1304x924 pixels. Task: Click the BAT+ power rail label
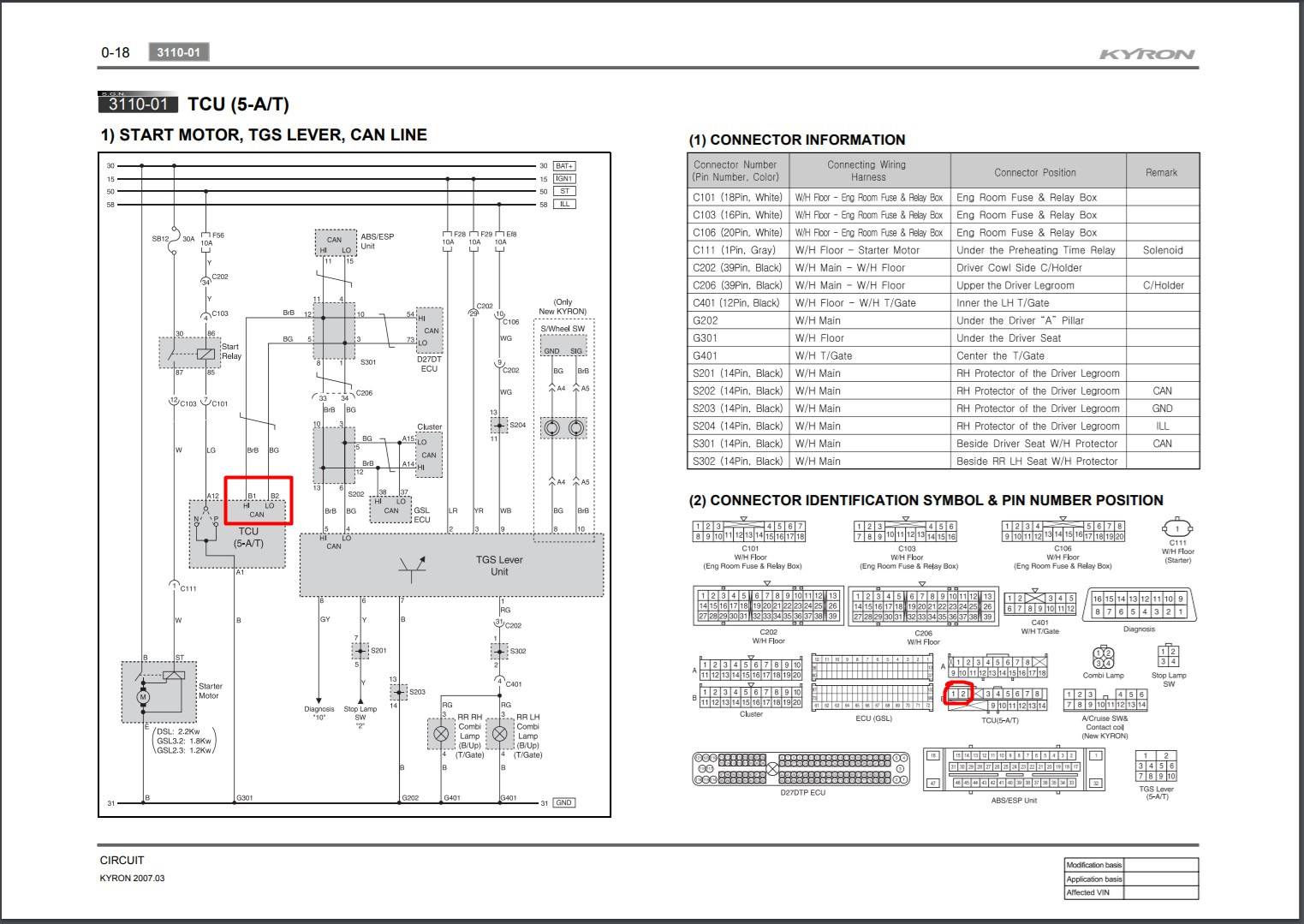pyautogui.click(x=564, y=166)
